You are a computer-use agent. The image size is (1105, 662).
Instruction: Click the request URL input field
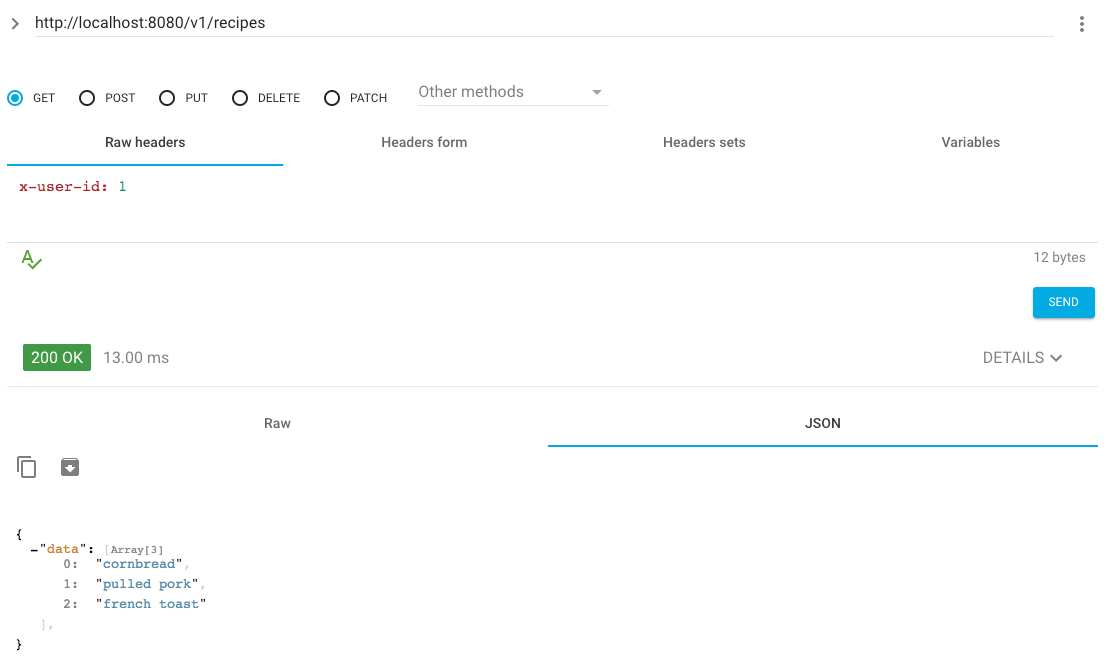point(540,22)
